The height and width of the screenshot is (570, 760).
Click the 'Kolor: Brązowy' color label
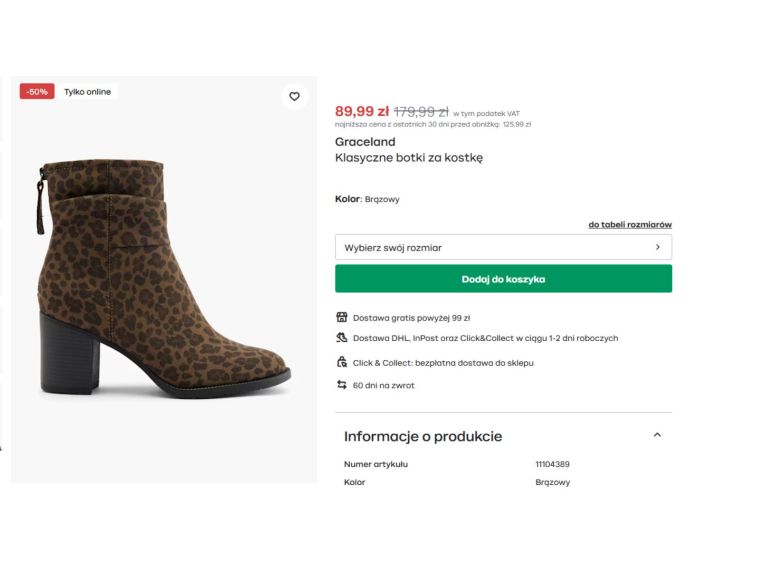click(x=367, y=199)
